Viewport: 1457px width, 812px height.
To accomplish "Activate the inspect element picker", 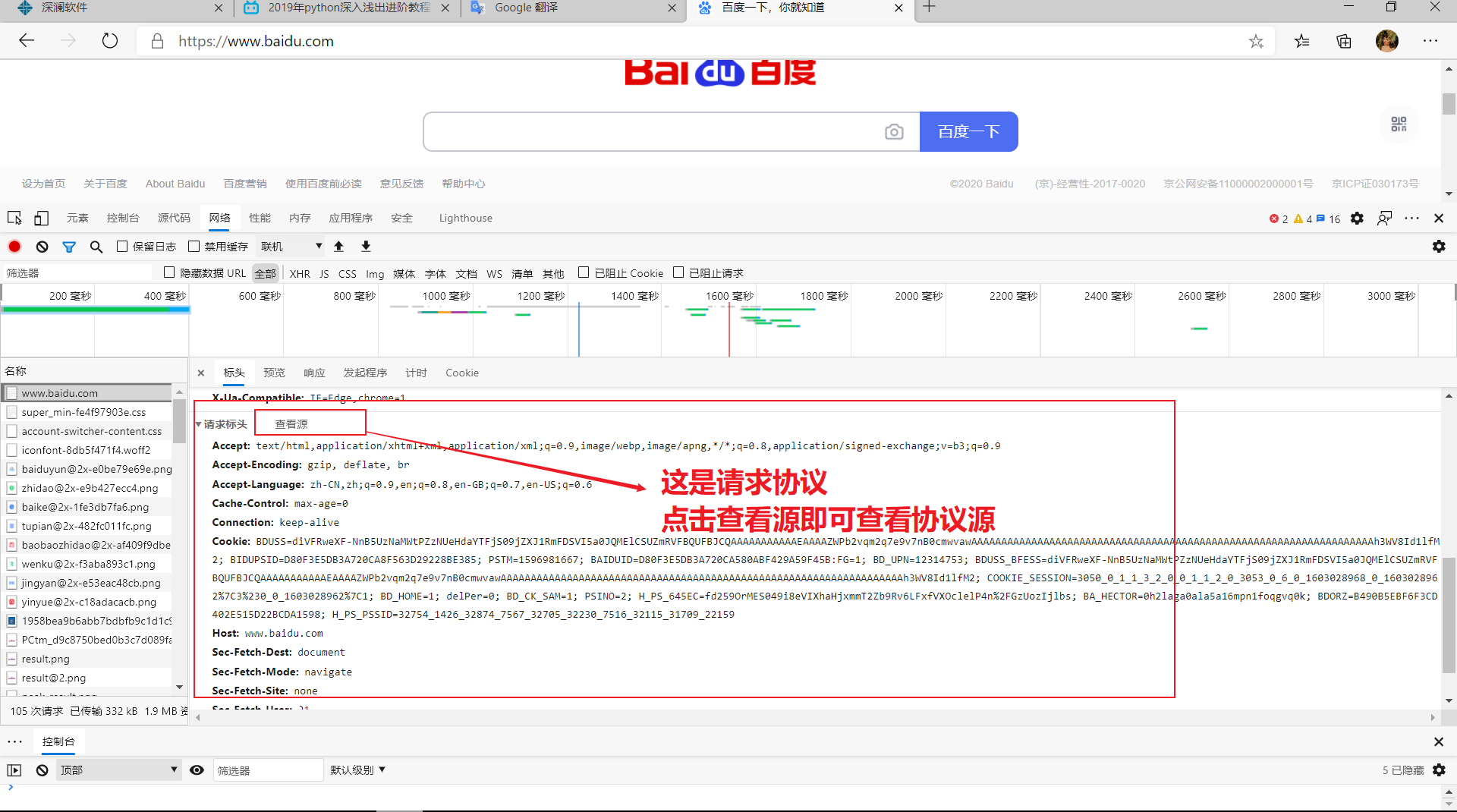I will click(x=14, y=219).
